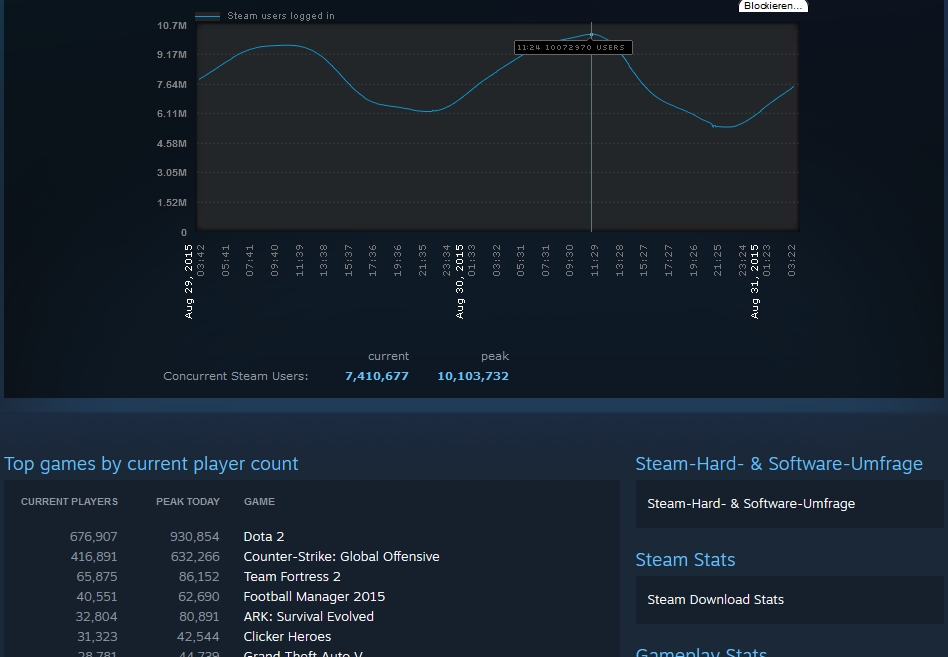
Task: Click the PEAK TODAY column header
Action: point(188,502)
